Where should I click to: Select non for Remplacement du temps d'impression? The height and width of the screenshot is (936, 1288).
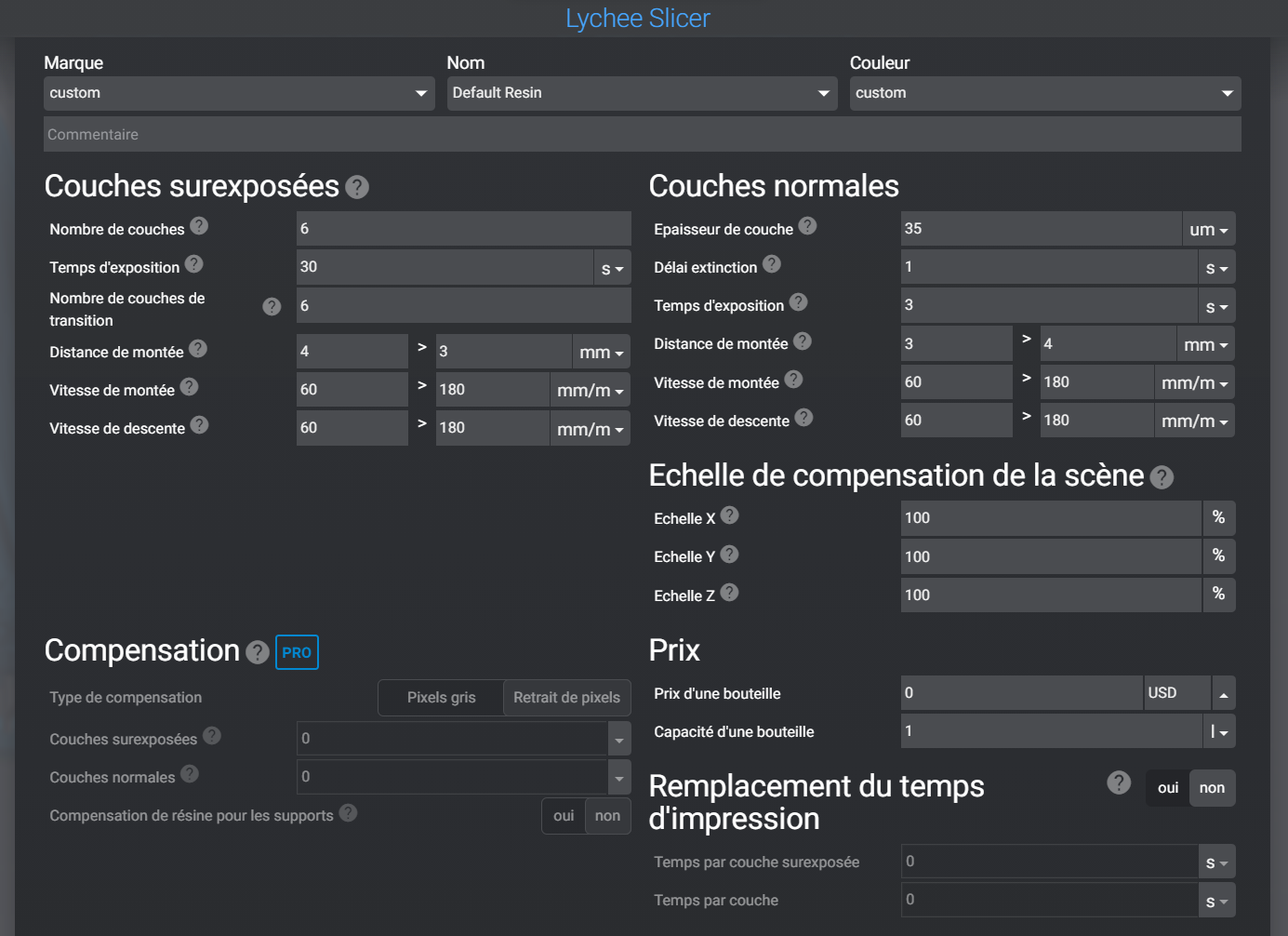tap(1212, 788)
